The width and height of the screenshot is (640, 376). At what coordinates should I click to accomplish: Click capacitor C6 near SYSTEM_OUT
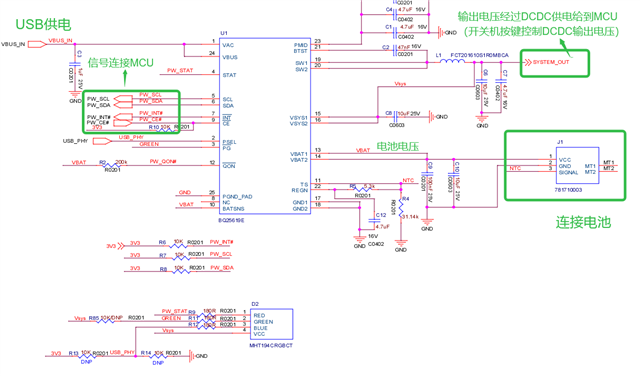pyautogui.click(x=482, y=81)
